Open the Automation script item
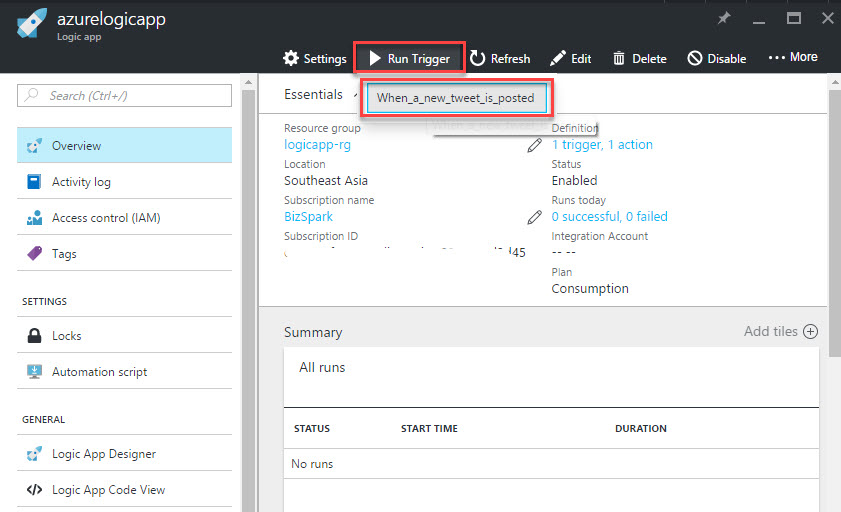Image resolution: width=841 pixels, height=512 pixels. tap(124, 372)
